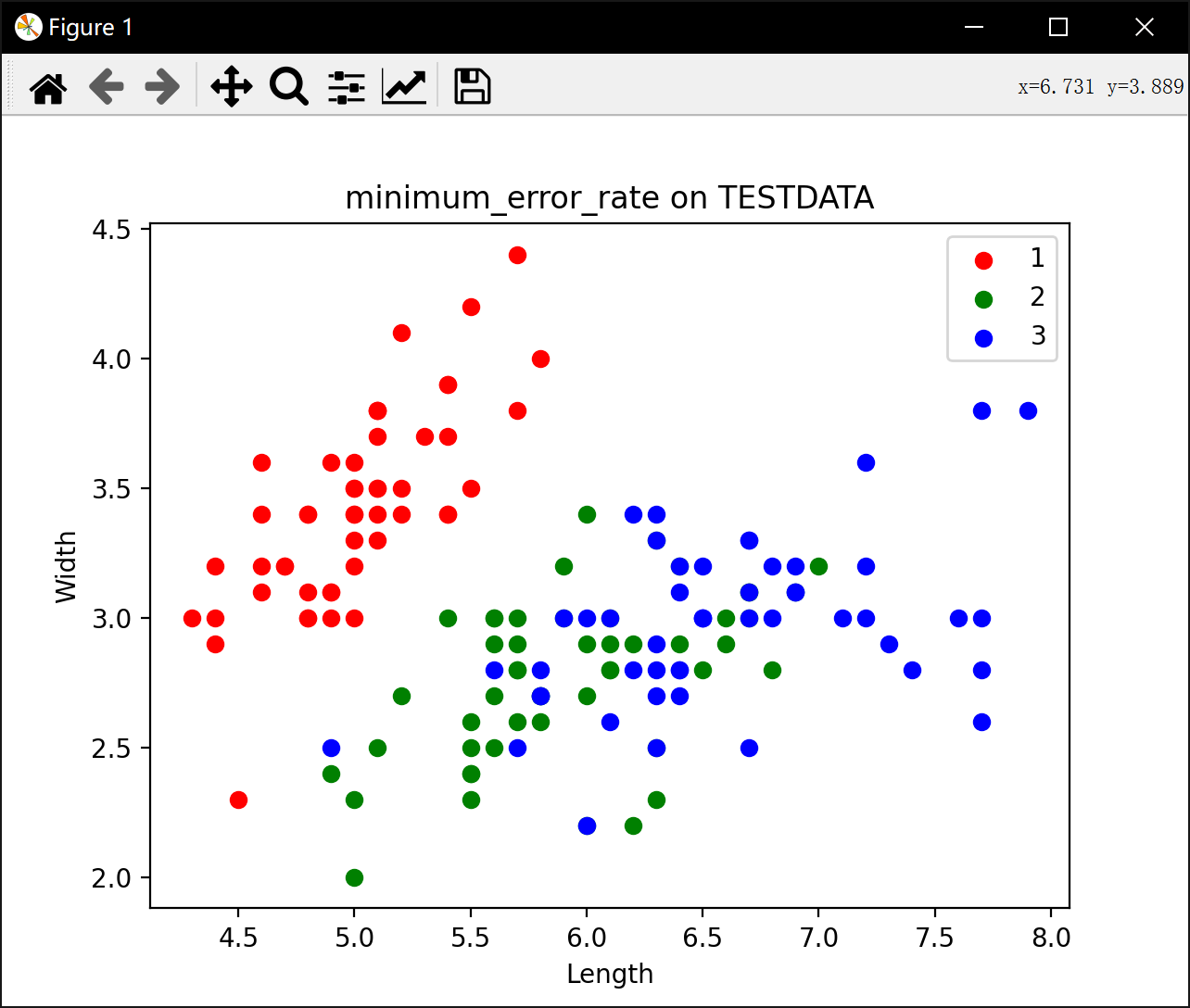Click the cursor coordinates readout x=6.731
Image resolution: width=1190 pixels, height=1008 pixels.
pos(1057,87)
